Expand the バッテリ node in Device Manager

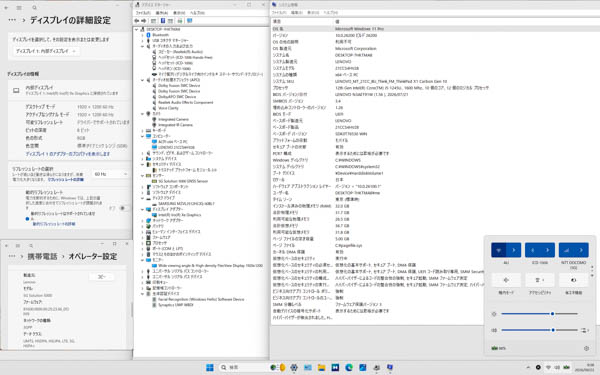[x=142, y=226]
